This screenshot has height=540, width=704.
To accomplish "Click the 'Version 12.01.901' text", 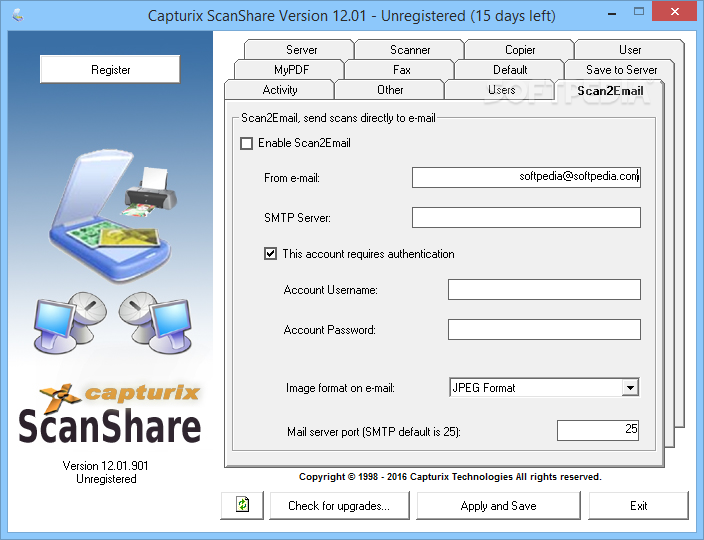I will click(106, 466).
